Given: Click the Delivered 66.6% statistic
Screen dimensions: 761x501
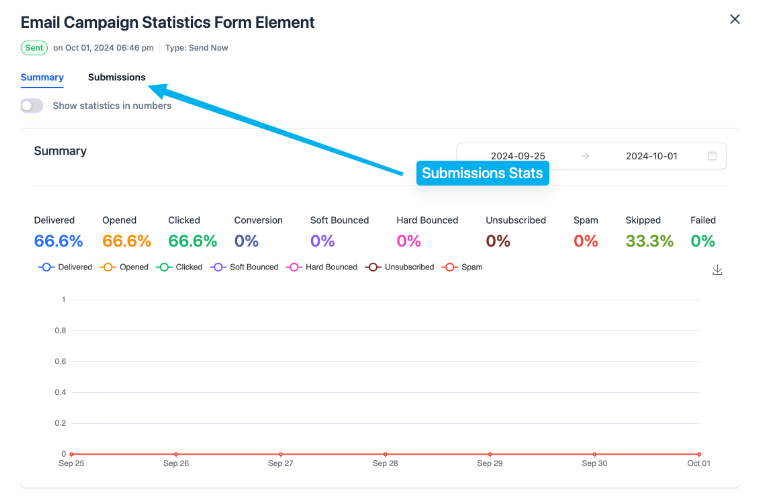Looking at the screenshot, I should (x=58, y=240).
